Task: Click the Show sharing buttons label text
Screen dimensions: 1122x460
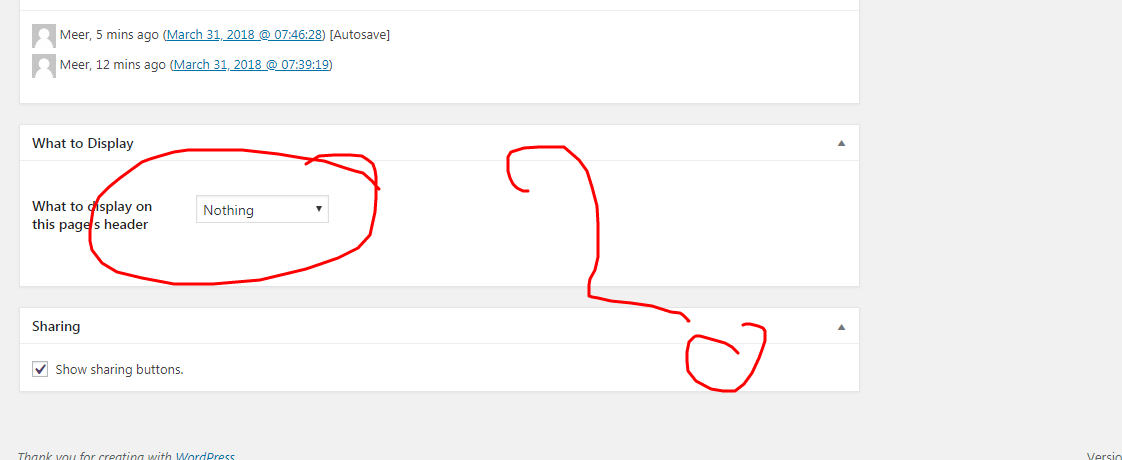Action: tap(119, 370)
